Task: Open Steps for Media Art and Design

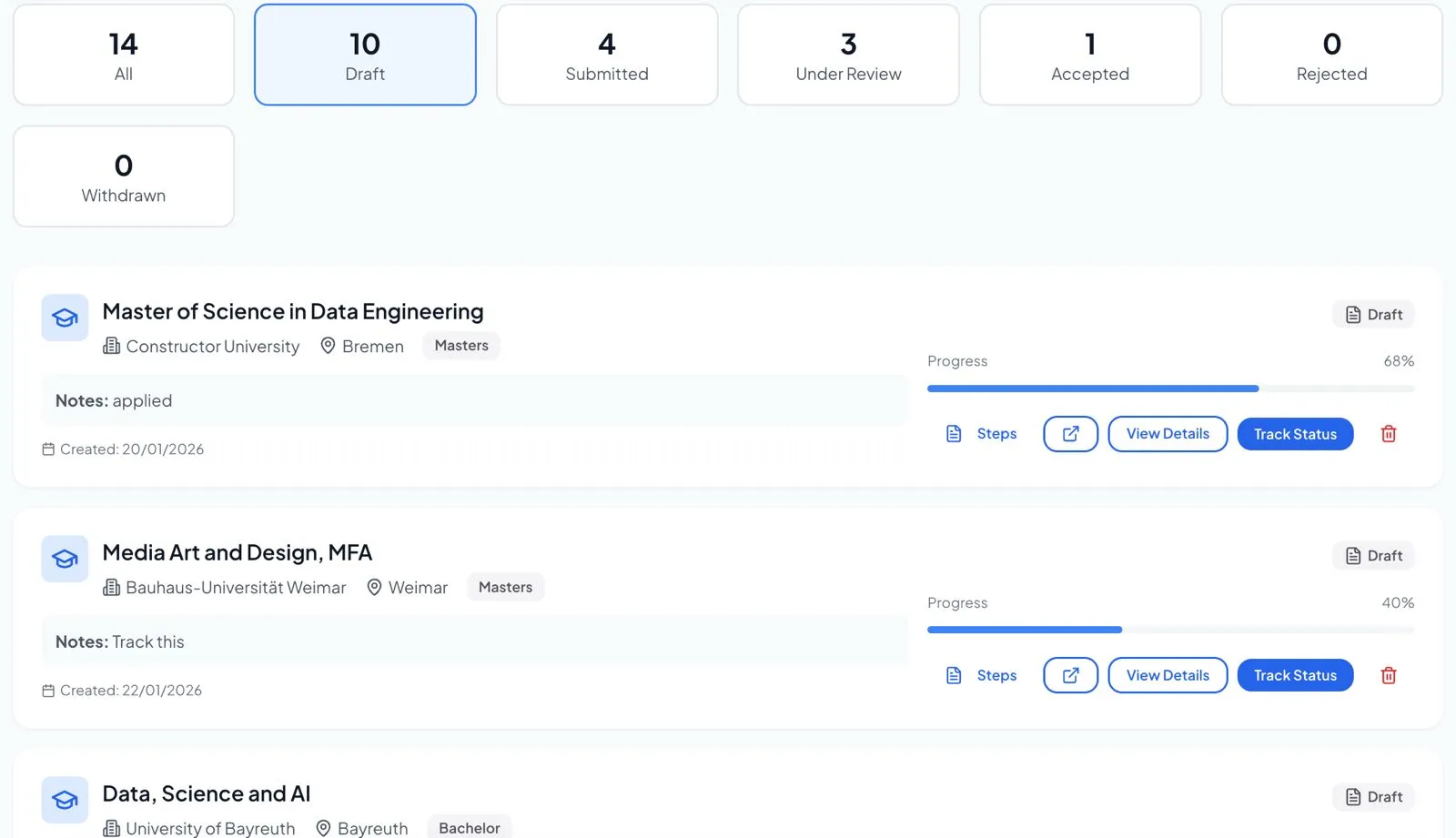Action: pos(981,675)
